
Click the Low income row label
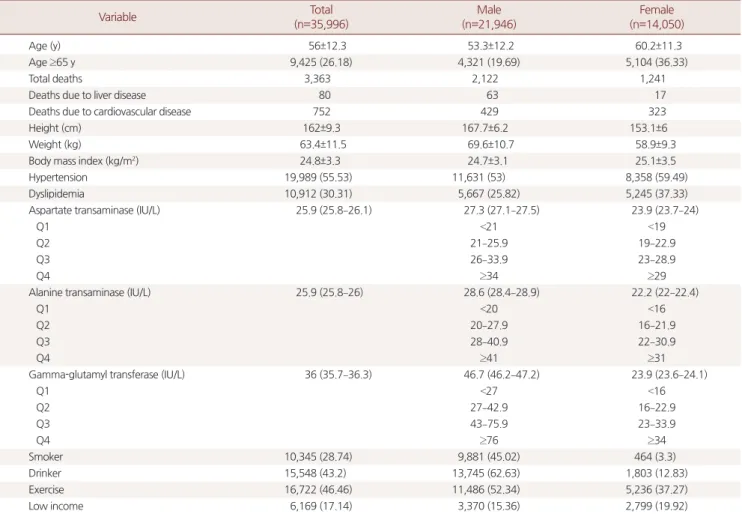pos(55,506)
